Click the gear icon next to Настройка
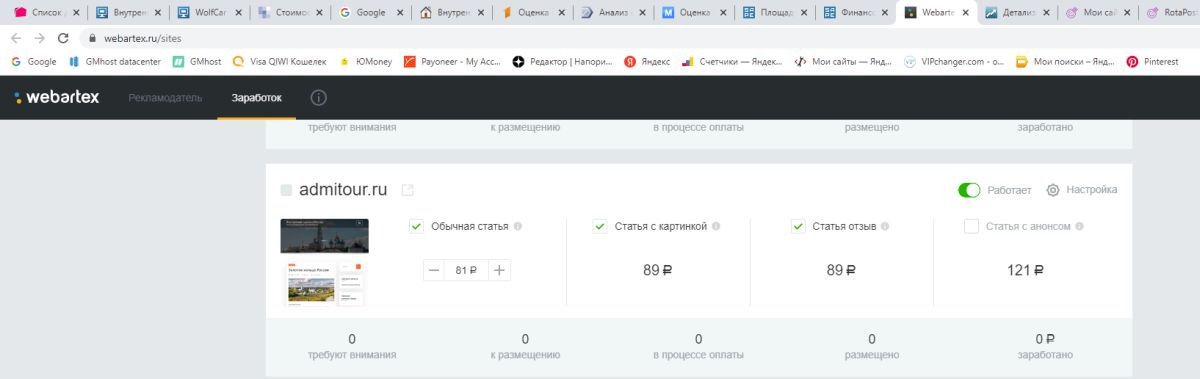1200x379 pixels. coord(1053,190)
